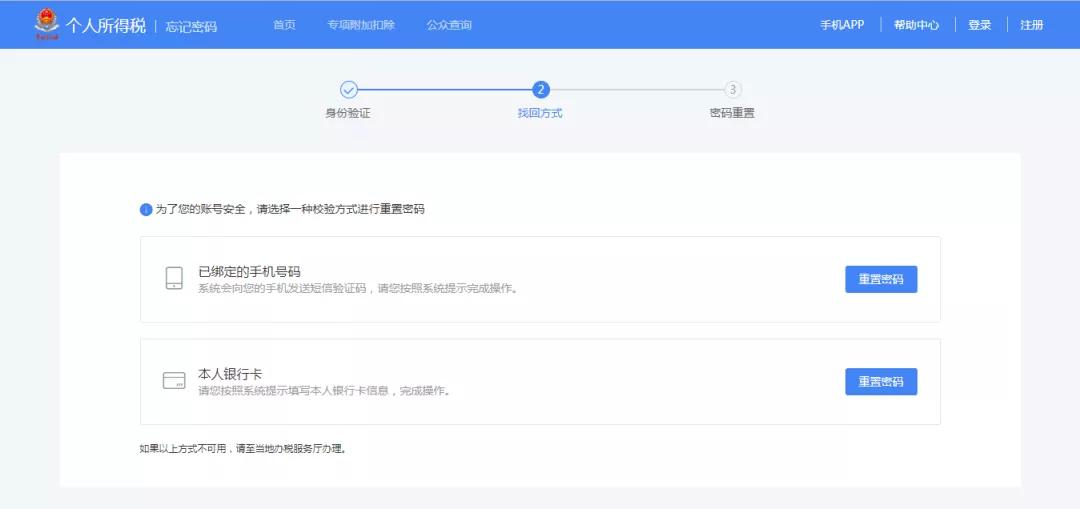Click the 身份验证 step label

click(348, 113)
